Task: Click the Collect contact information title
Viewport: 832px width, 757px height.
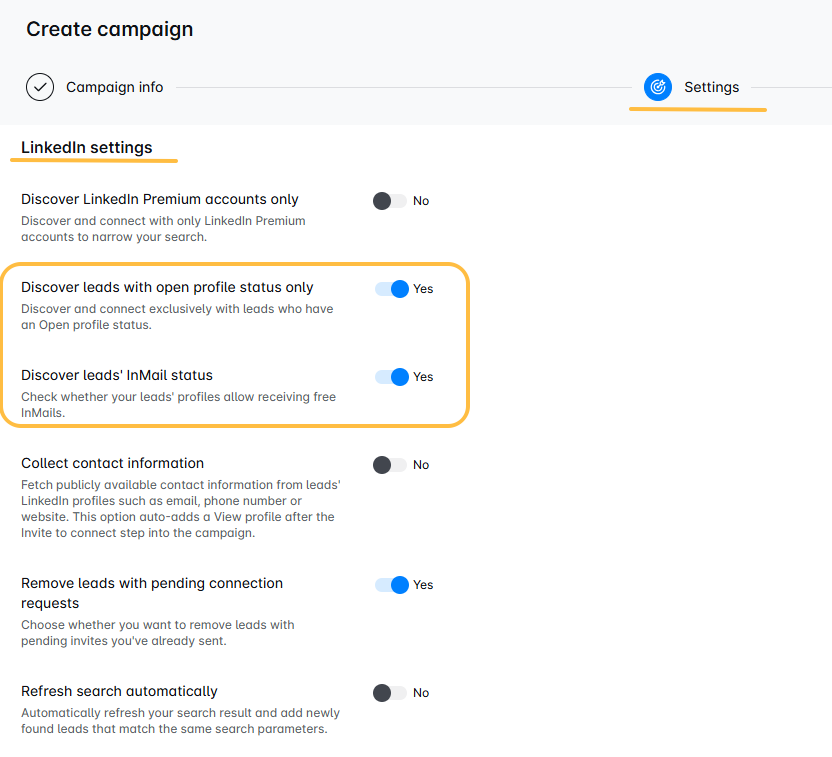Action: (112, 464)
